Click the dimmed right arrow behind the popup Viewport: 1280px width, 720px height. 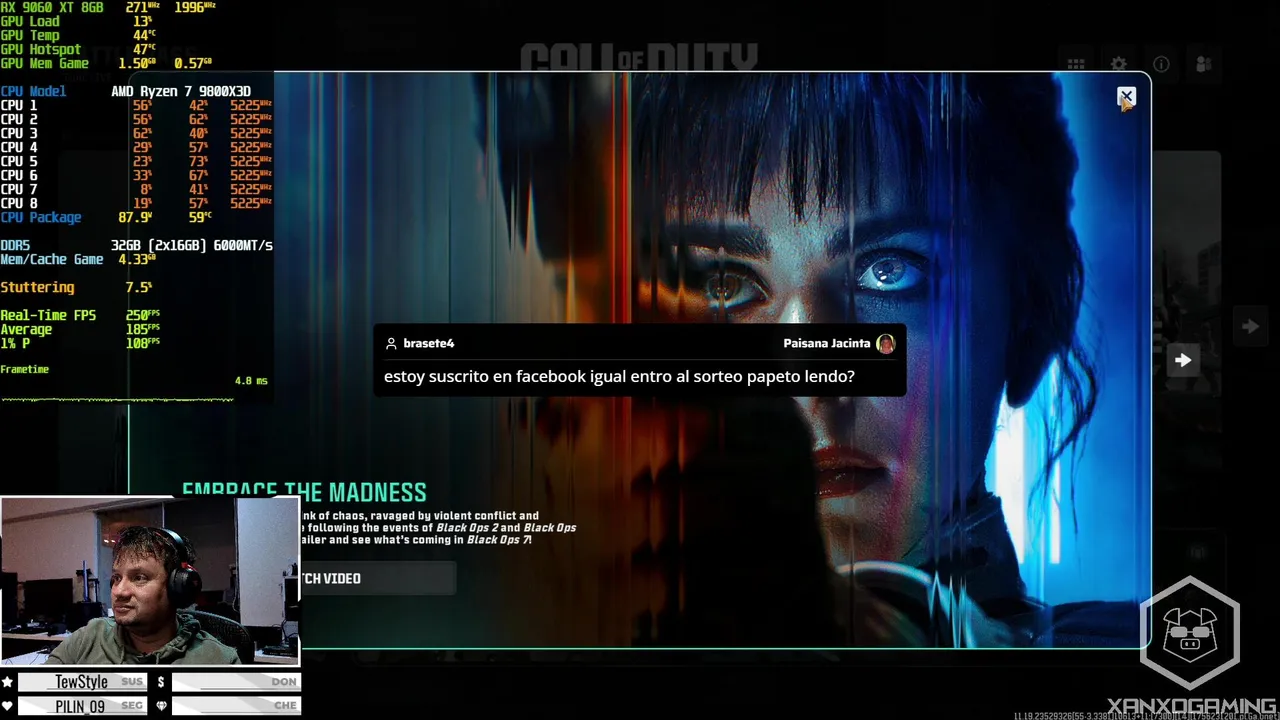1250,326
